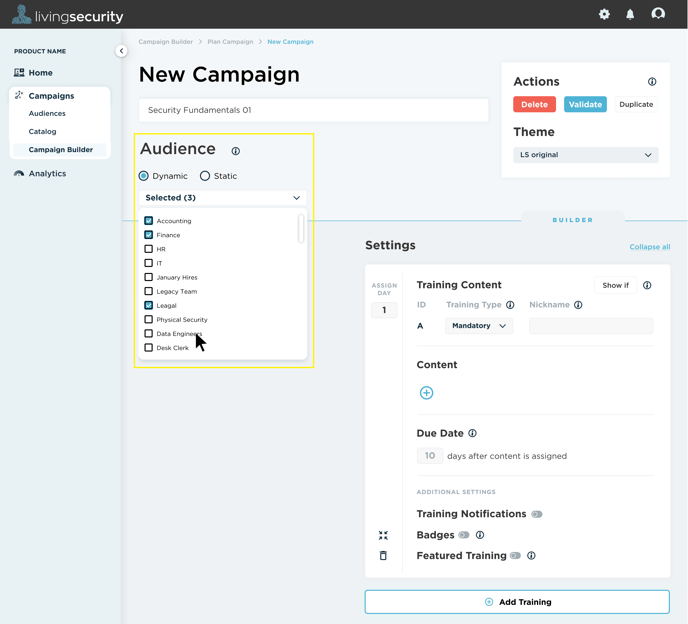Viewport: 688px width, 624px height.
Task: Go to Catalog submenu
Action: [42, 131]
